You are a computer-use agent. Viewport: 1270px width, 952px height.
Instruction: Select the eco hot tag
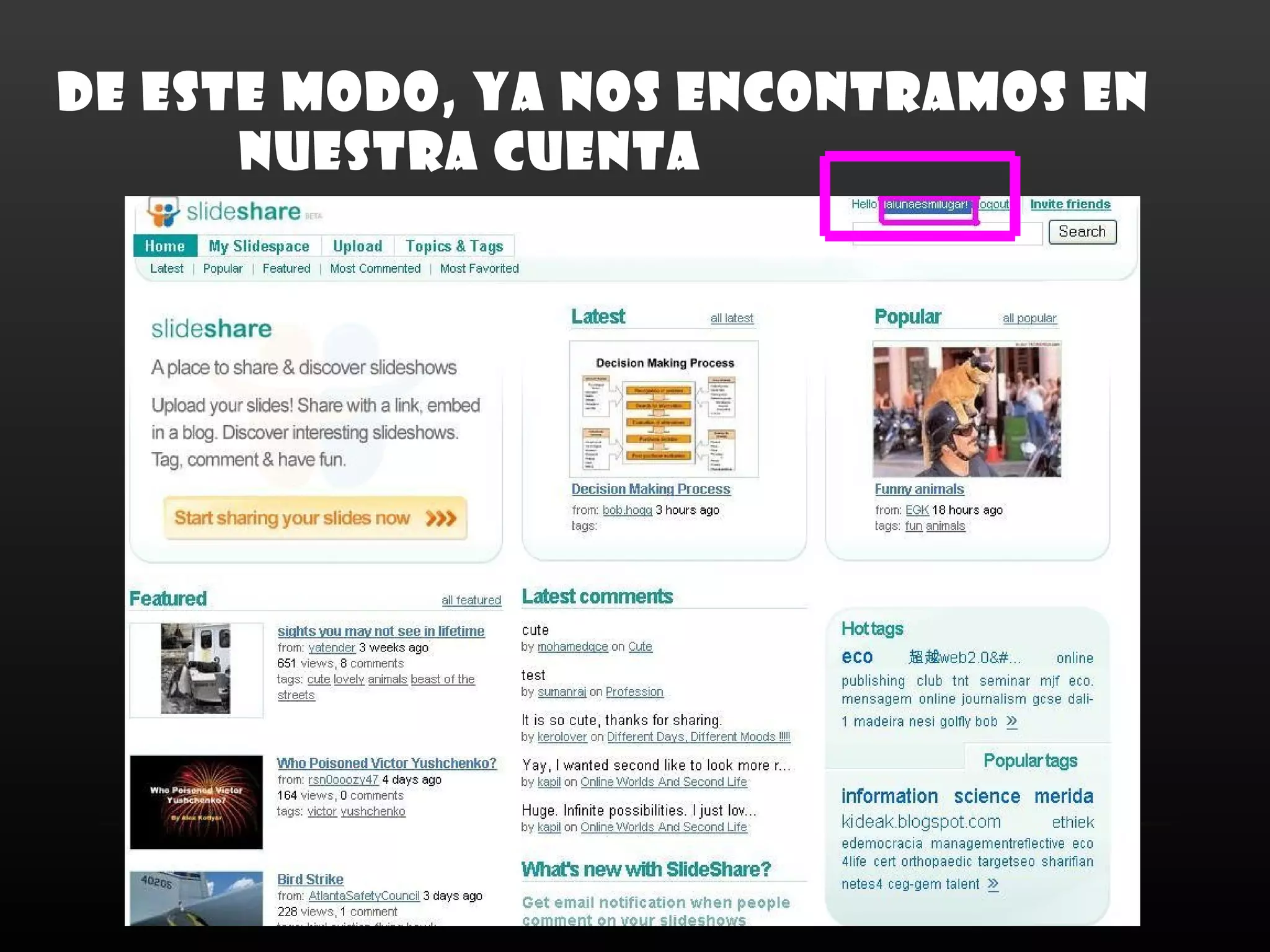(x=857, y=657)
